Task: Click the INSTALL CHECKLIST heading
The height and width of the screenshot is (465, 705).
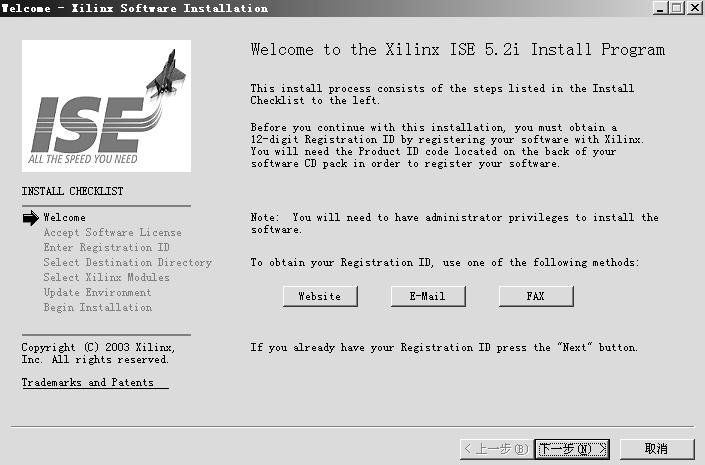Action: pyautogui.click(x=72, y=191)
